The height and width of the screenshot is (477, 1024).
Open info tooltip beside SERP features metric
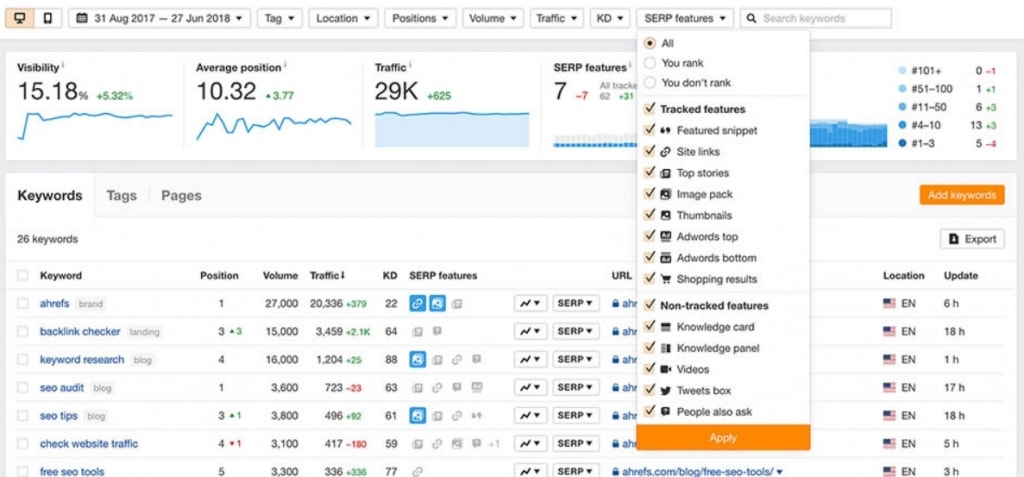pos(630,66)
